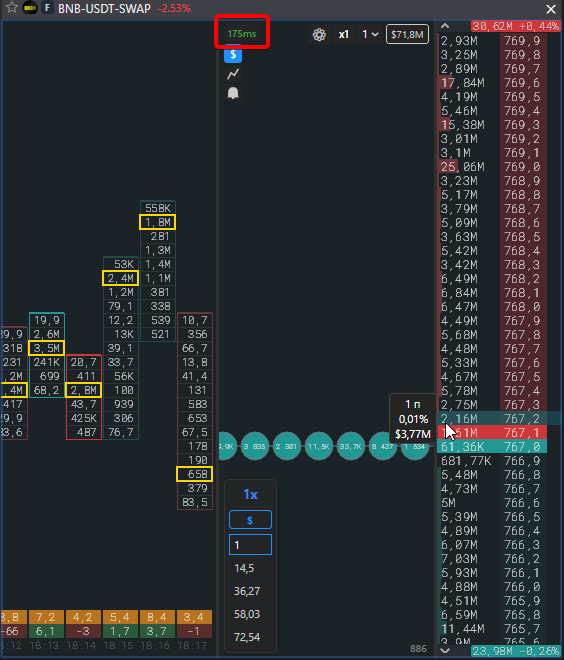The image size is (564, 660).
Task: Click the total bids summary 23,98M -0,26%
Action: (516, 651)
